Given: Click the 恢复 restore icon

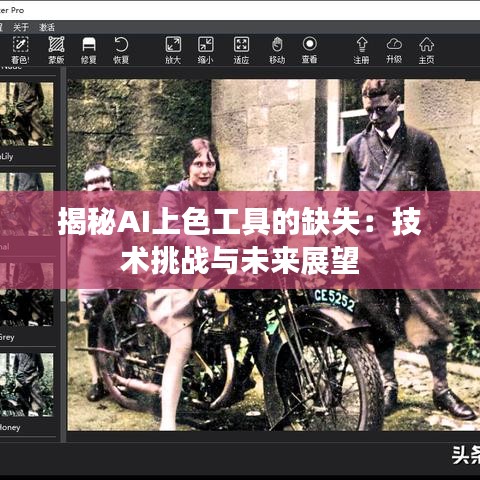Looking at the screenshot, I should [121, 44].
